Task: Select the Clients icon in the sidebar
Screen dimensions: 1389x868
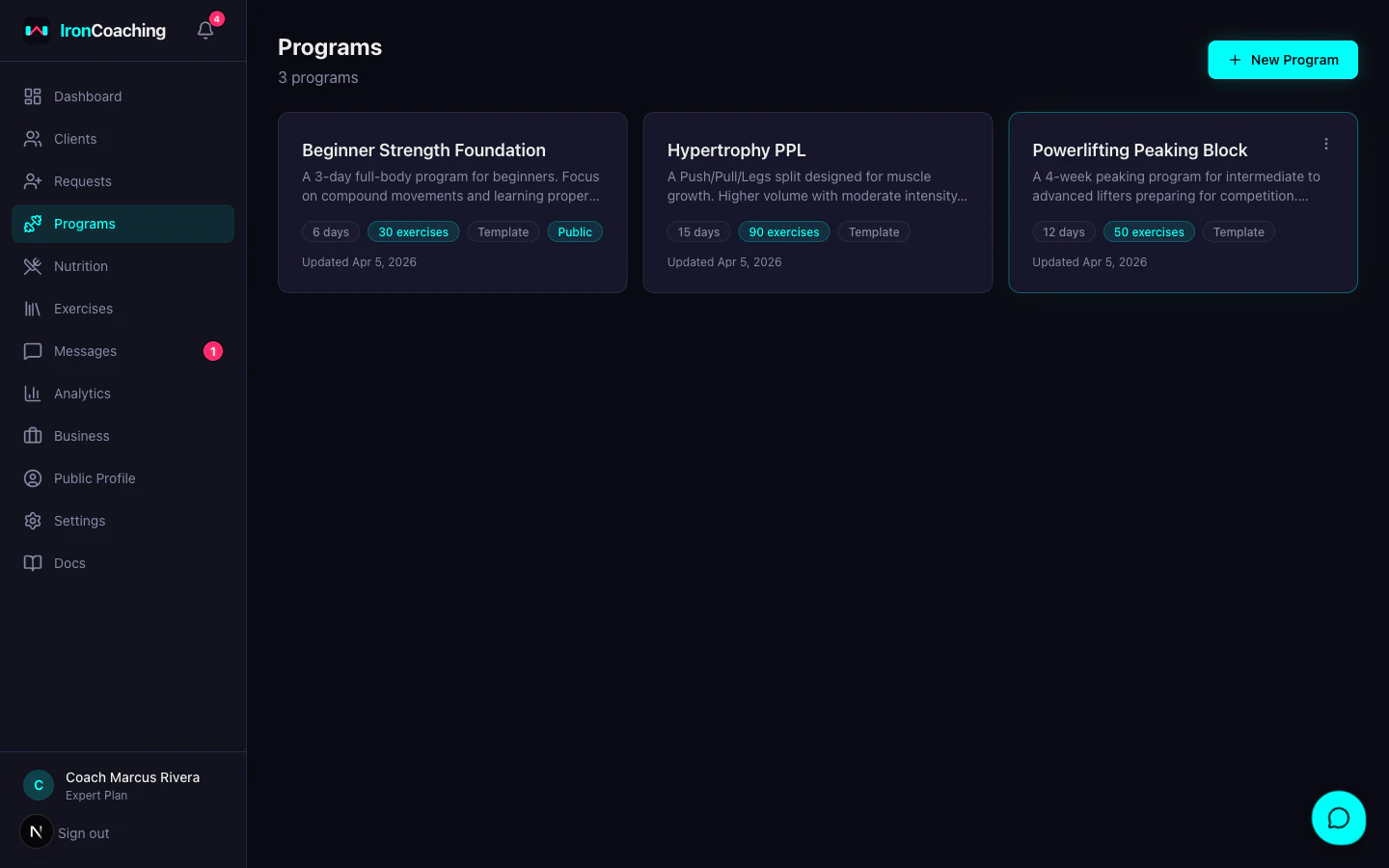Action: 33,139
